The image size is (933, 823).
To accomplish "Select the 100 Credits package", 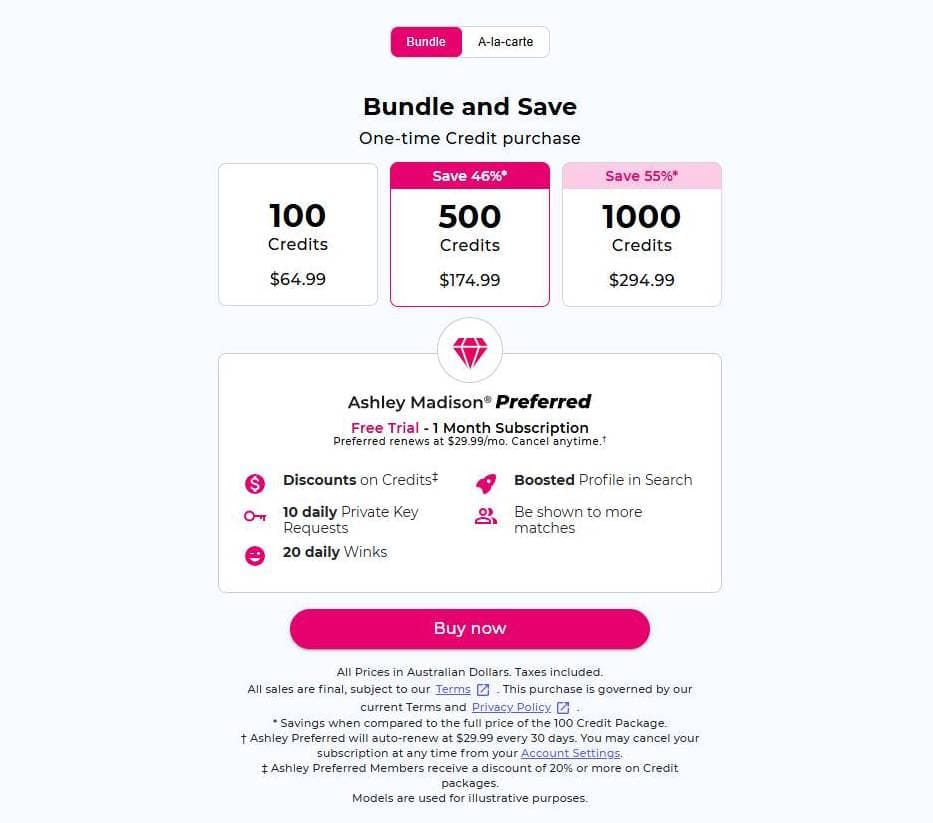I will (x=297, y=234).
